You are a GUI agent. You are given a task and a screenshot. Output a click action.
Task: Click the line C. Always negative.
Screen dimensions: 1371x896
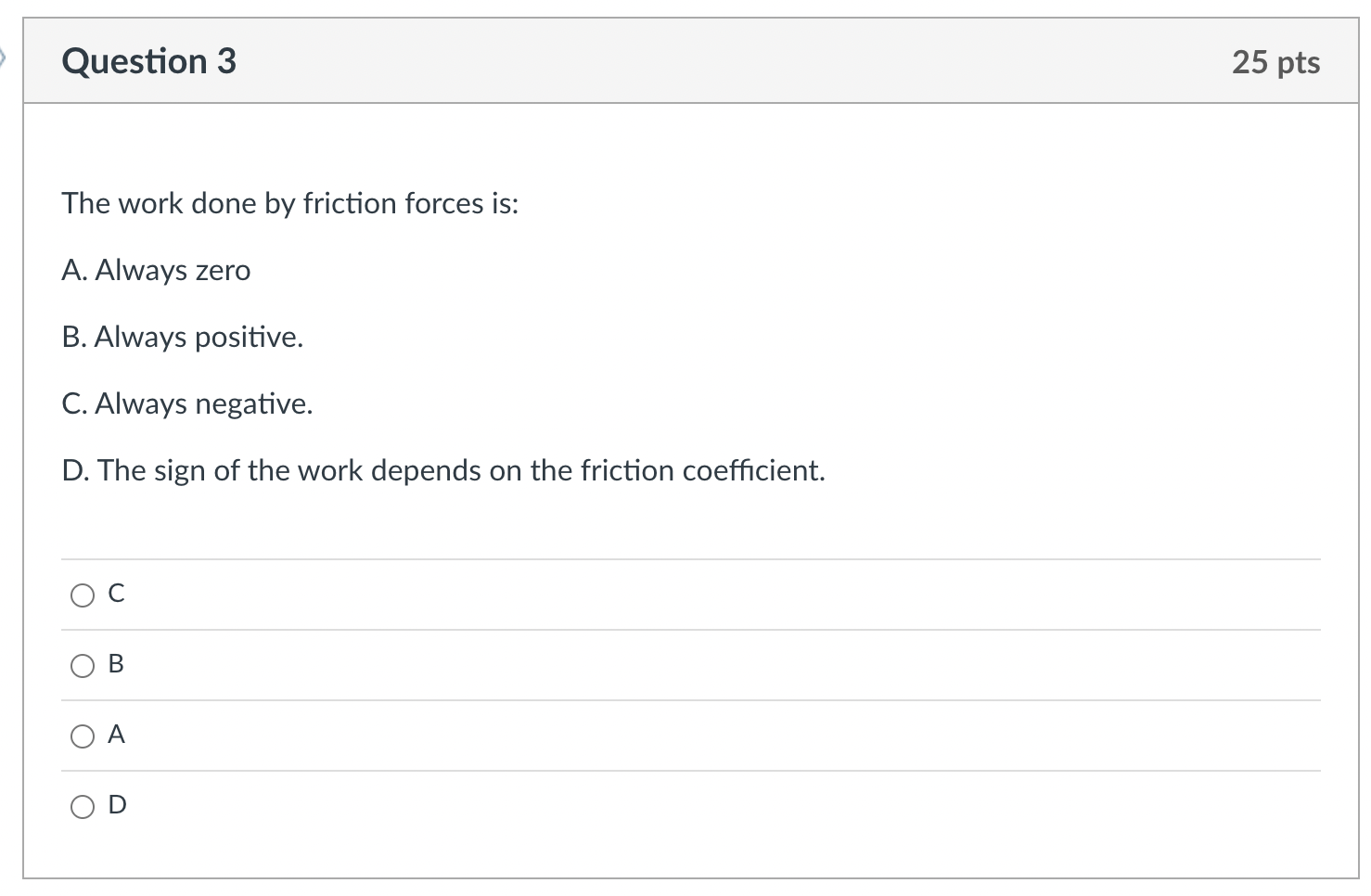pyautogui.click(x=187, y=403)
